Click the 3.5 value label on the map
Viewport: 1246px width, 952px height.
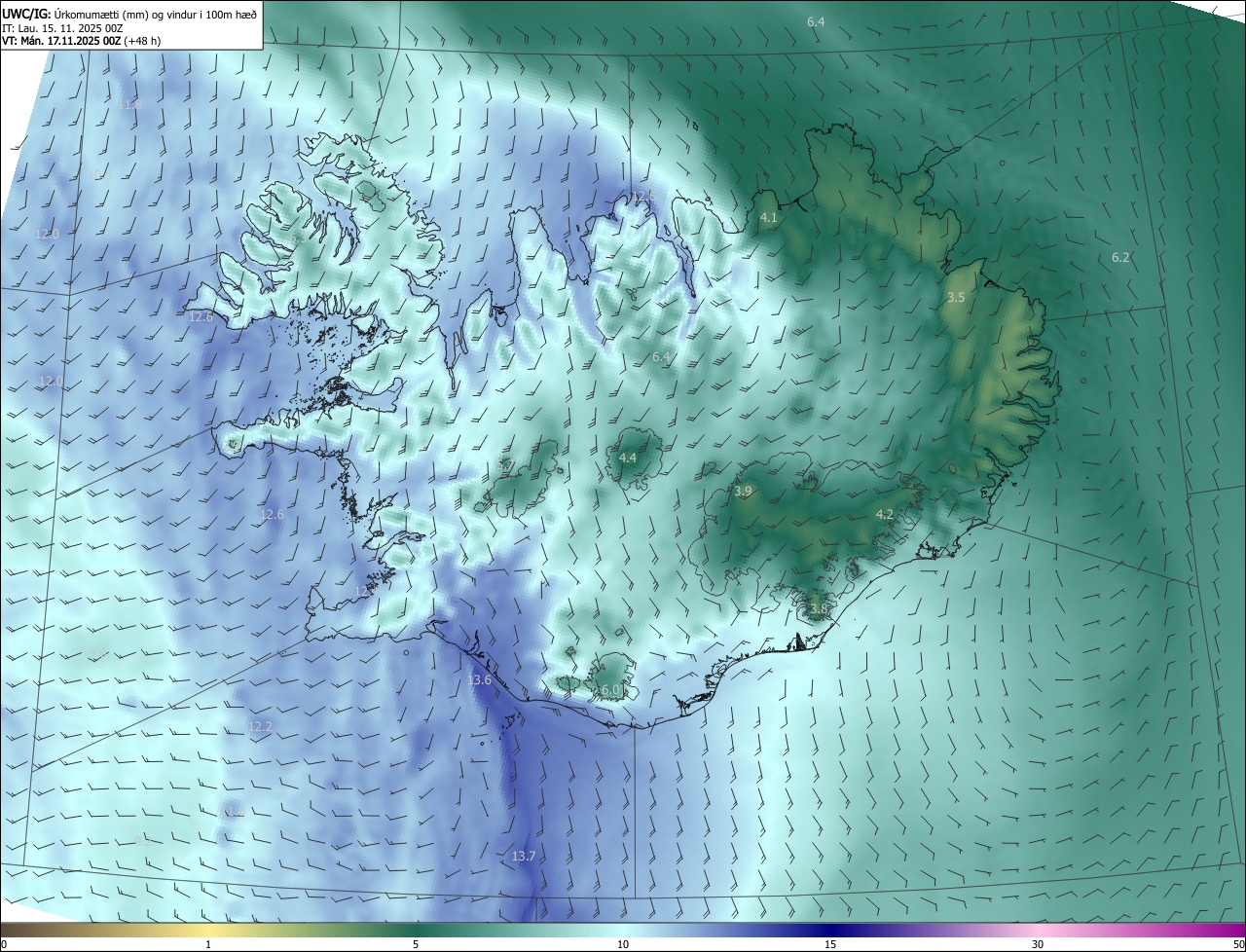pos(956,298)
